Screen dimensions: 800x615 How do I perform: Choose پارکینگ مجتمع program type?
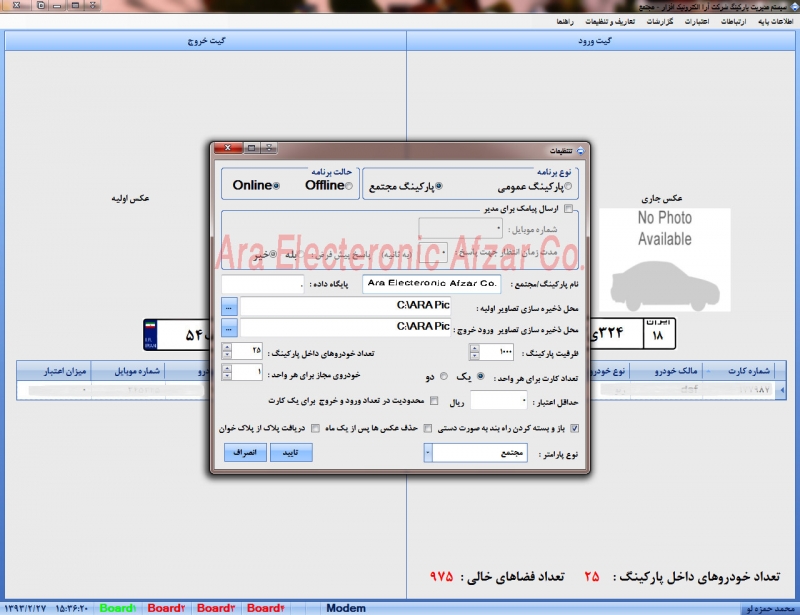click(x=438, y=186)
